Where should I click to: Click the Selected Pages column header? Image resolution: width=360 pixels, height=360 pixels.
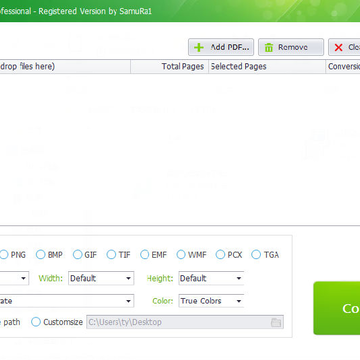tap(267, 67)
